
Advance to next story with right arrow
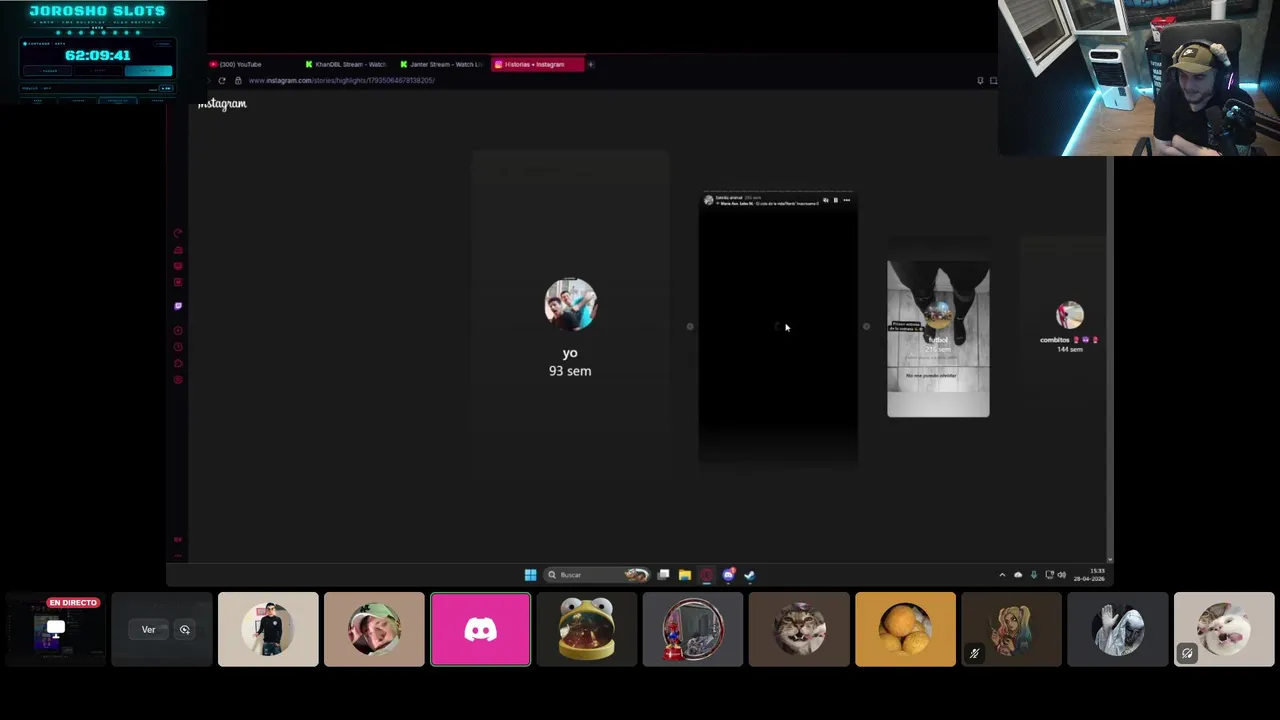coord(866,326)
